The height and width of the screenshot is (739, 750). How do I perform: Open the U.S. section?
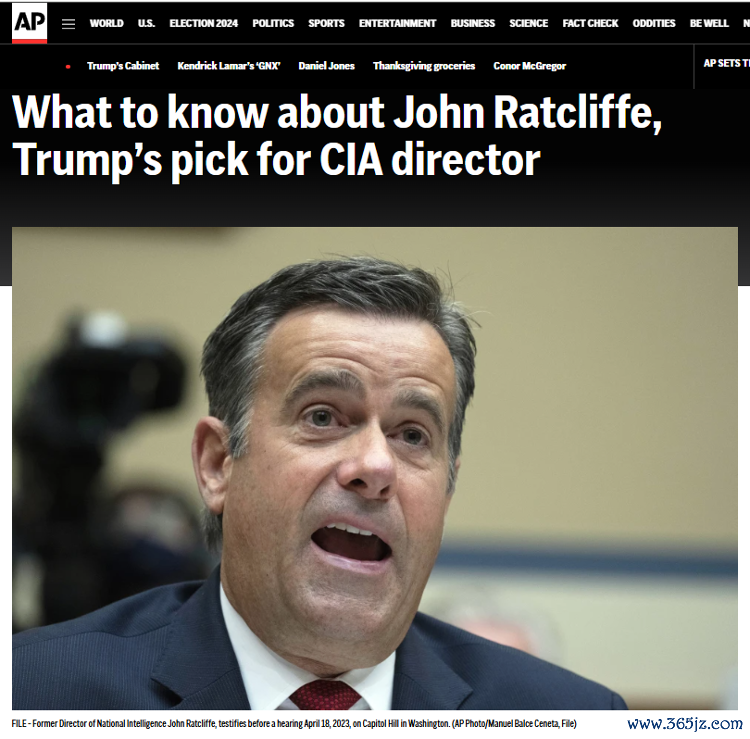click(x=146, y=23)
